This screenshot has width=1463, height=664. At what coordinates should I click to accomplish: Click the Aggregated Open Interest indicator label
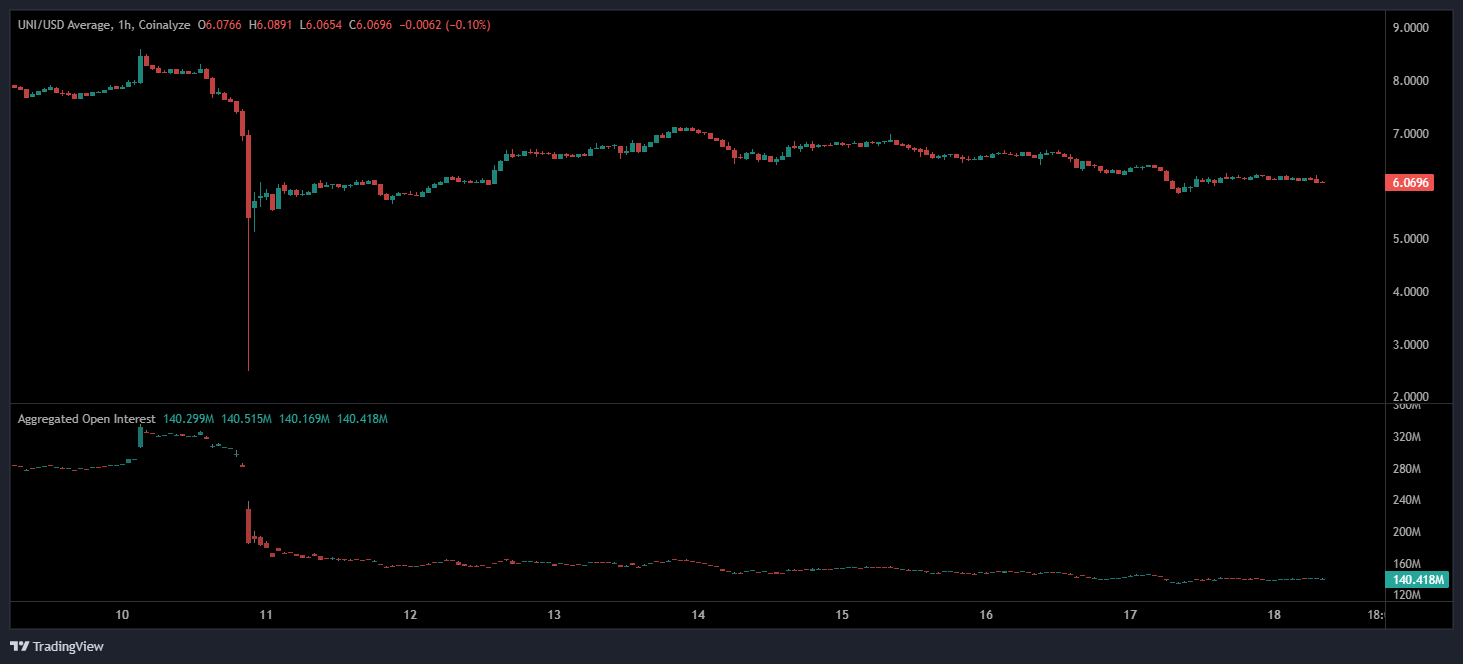point(86,418)
